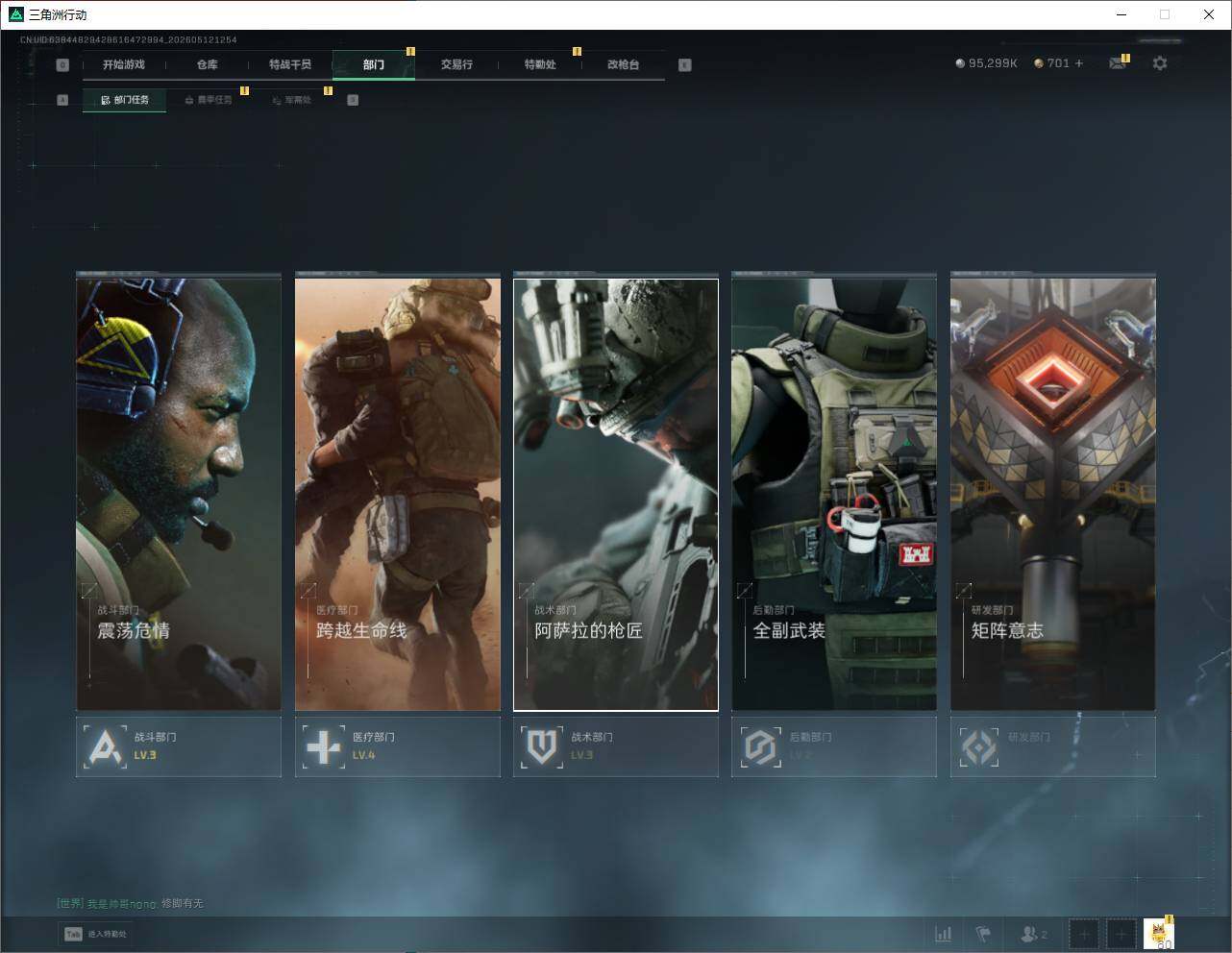1232x953 pixels.
Task: Add currency via the 701 + button
Action: click(1059, 63)
